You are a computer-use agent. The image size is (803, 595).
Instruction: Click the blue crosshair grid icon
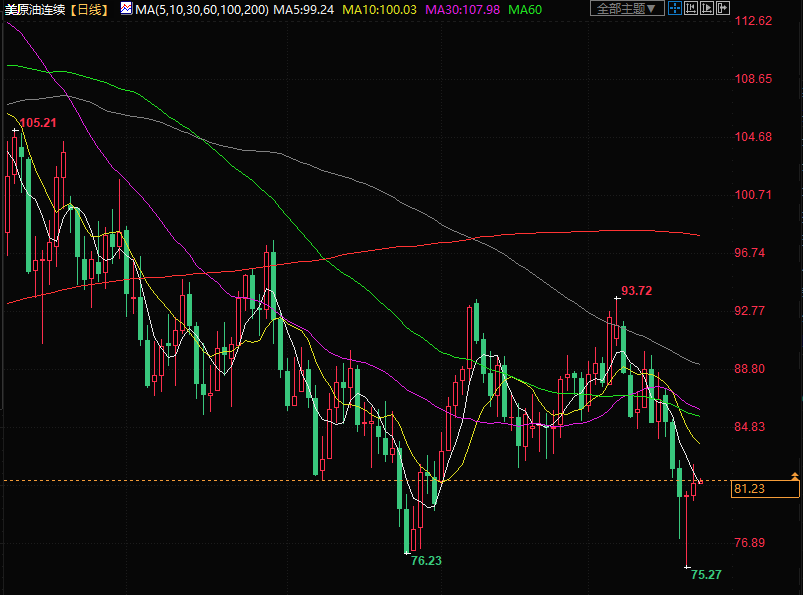tap(675, 9)
